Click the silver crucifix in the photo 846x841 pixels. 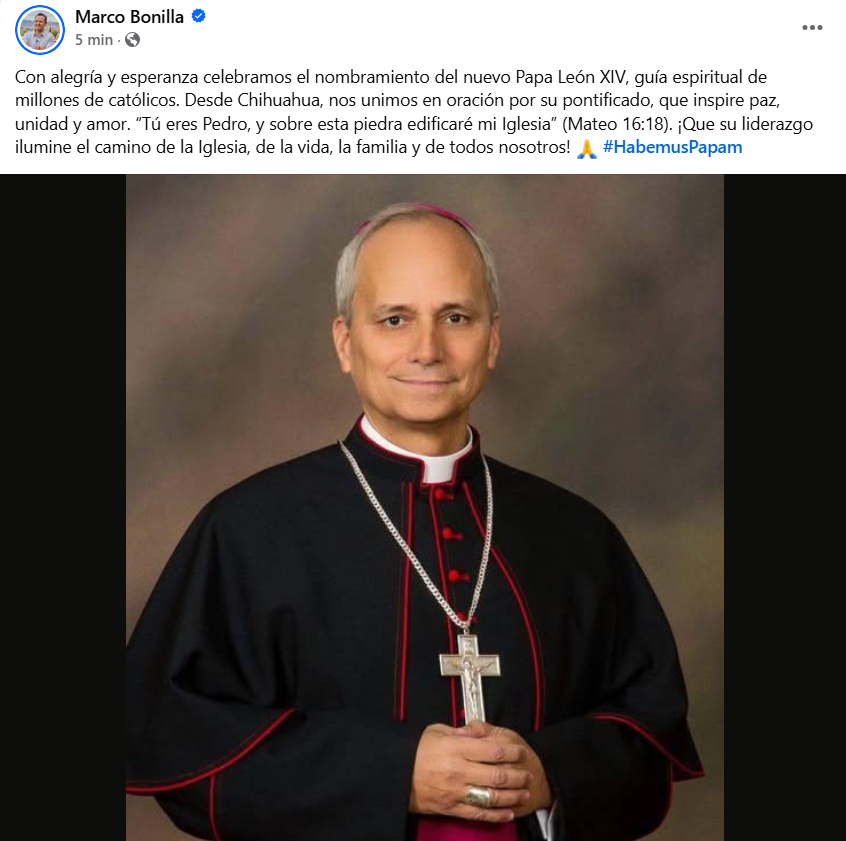click(x=469, y=679)
